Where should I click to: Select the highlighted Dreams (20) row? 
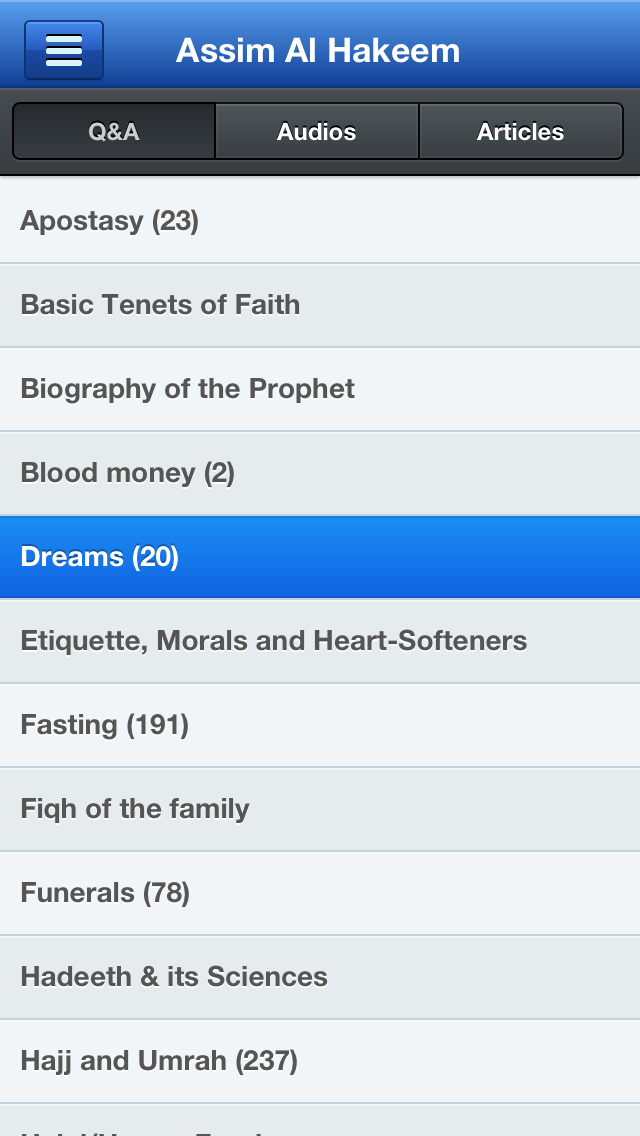[320, 557]
